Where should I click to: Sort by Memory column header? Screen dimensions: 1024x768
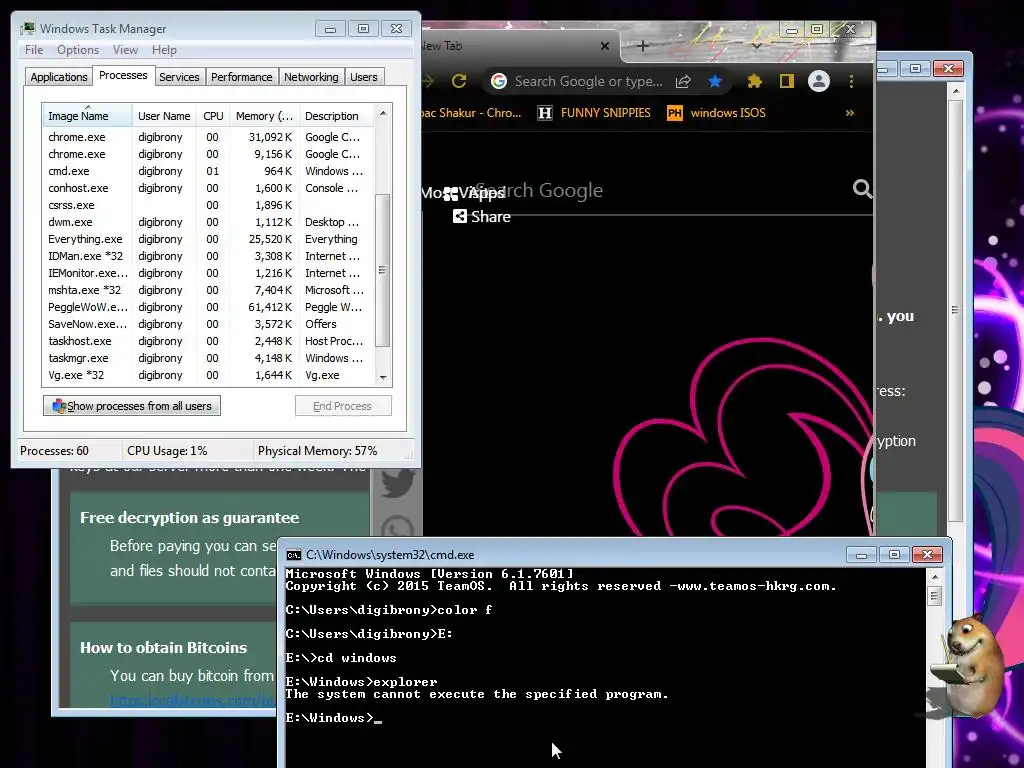click(x=264, y=116)
